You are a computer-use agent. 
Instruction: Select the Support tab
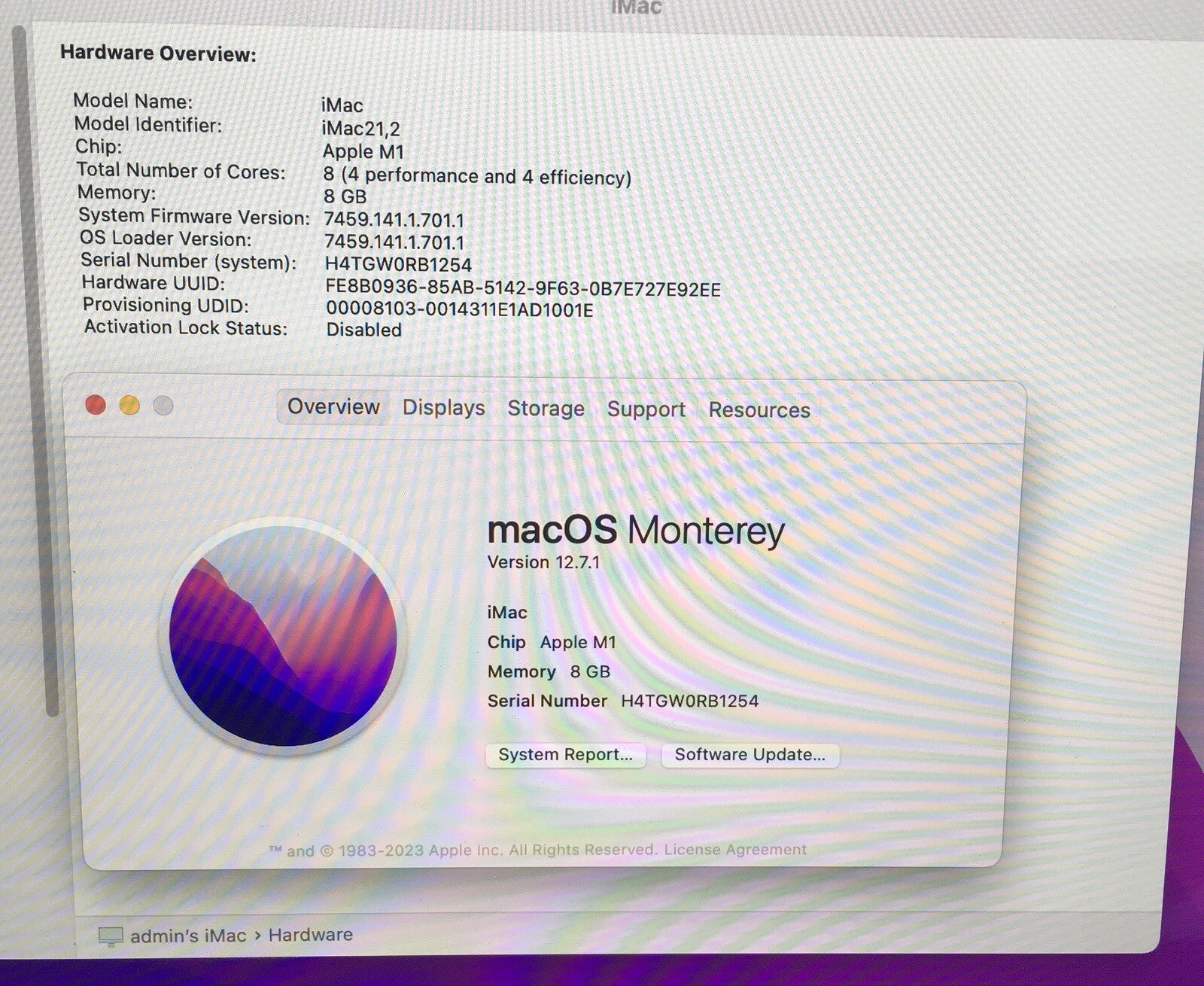click(x=646, y=409)
